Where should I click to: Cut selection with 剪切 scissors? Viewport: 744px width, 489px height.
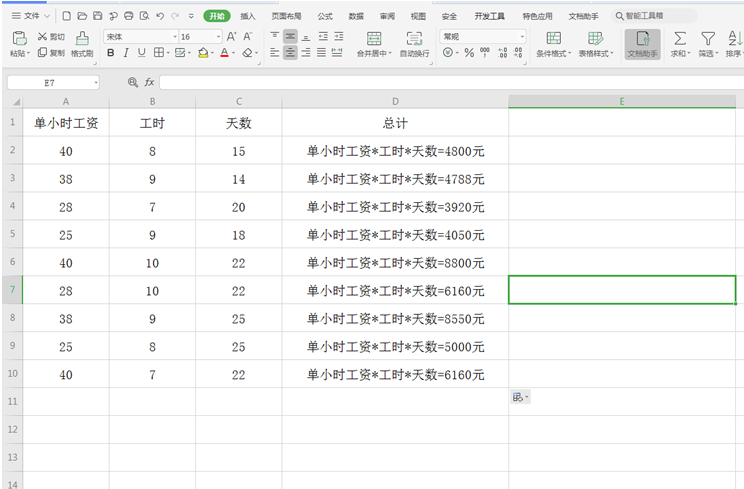51,37
